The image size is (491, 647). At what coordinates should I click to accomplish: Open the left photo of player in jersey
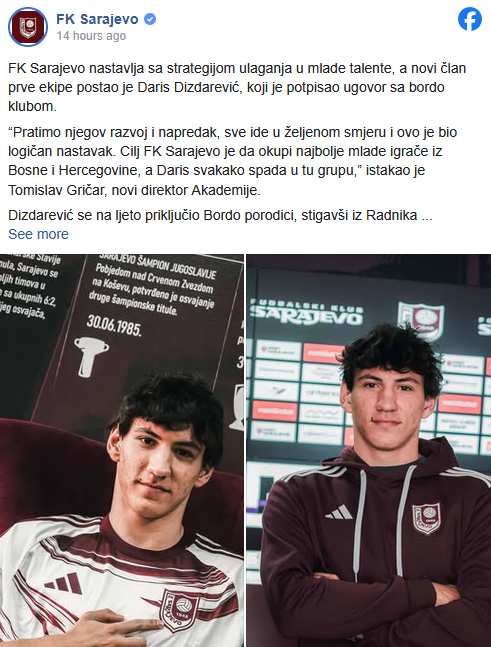point(122,451)
